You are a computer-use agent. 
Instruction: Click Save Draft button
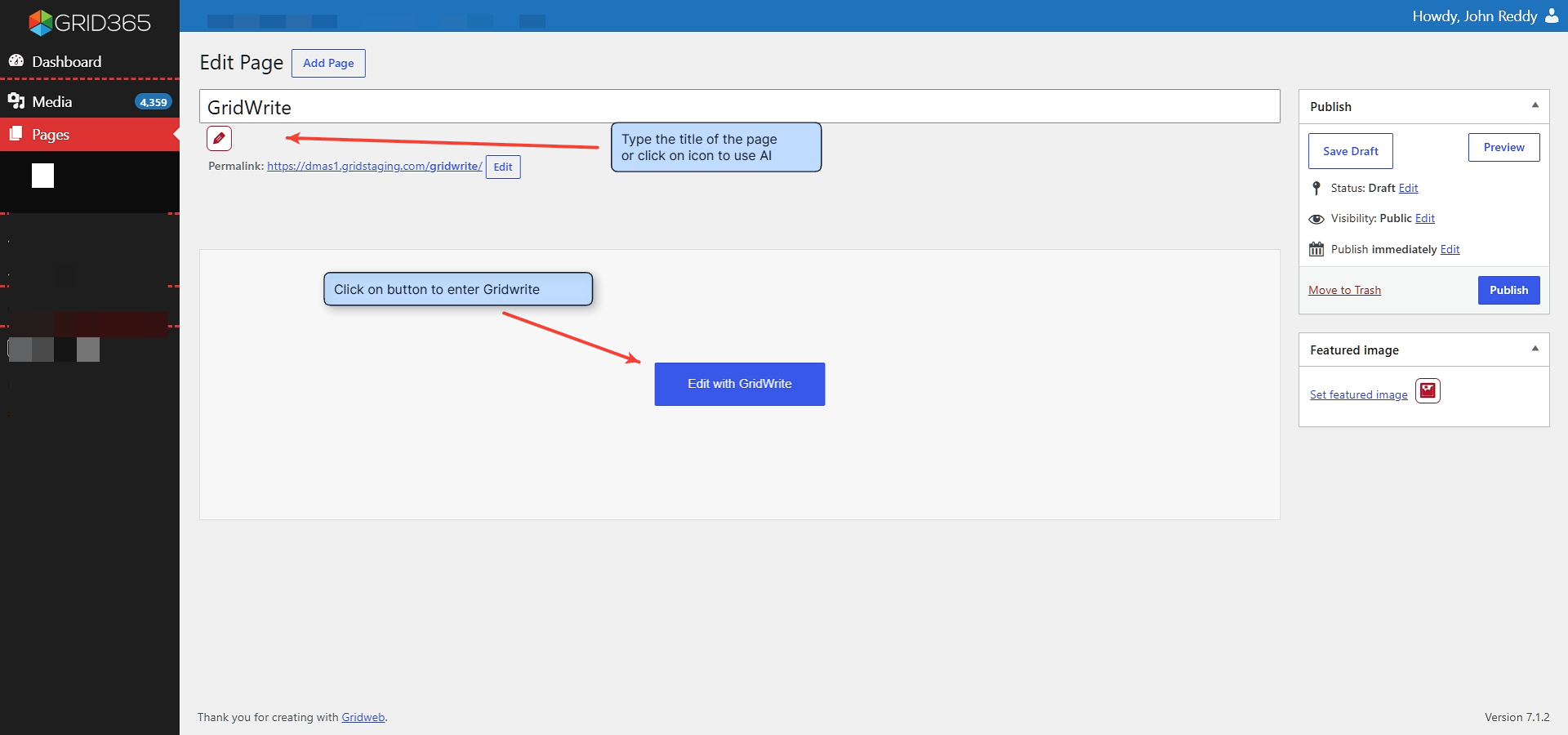pos(1351,151)
